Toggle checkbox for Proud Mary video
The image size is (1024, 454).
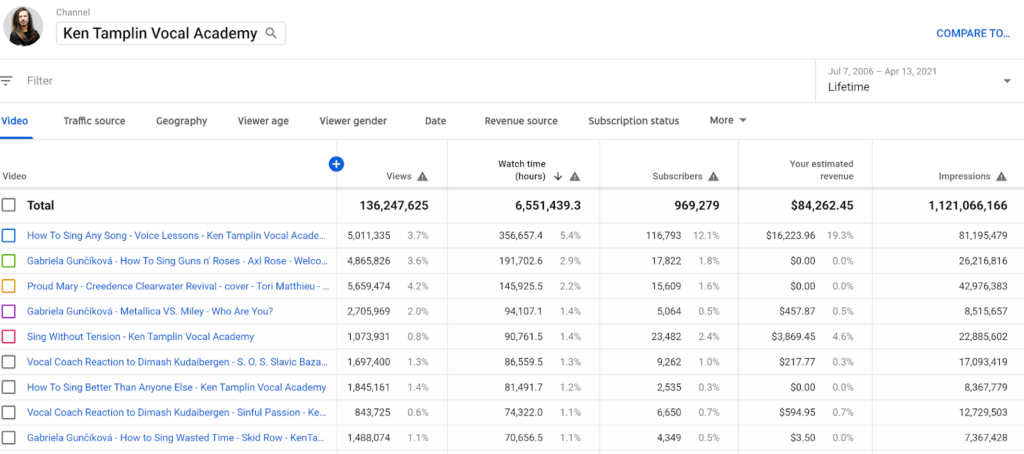click(x=8, y=286)
